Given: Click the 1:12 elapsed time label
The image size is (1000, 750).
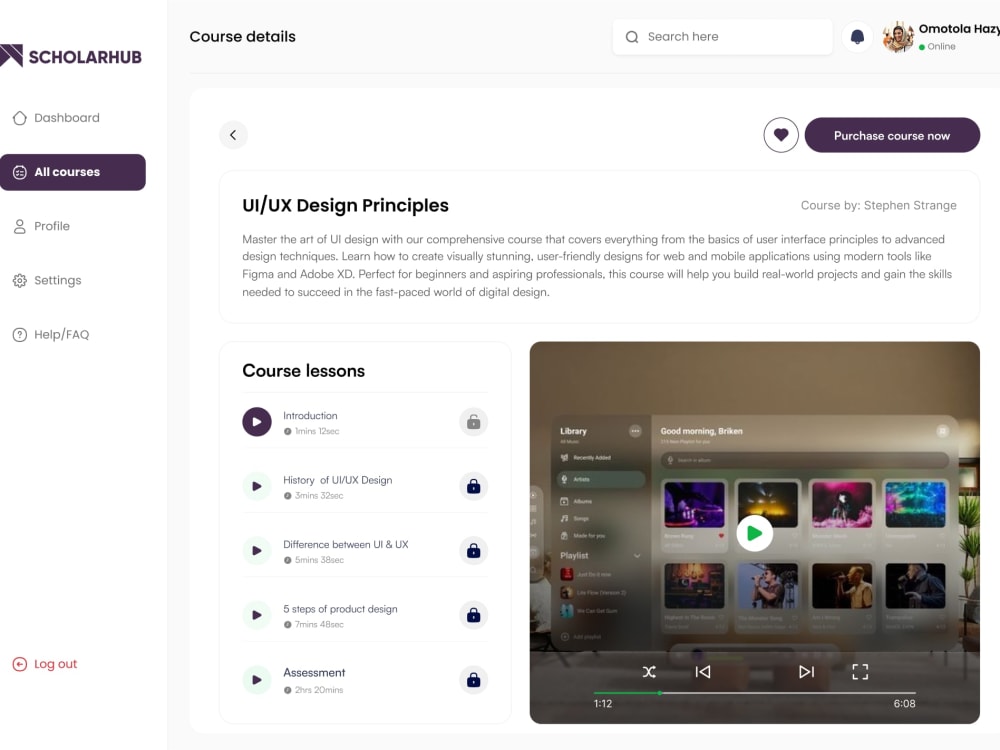Looking at the screenshot, I should 603,704.
